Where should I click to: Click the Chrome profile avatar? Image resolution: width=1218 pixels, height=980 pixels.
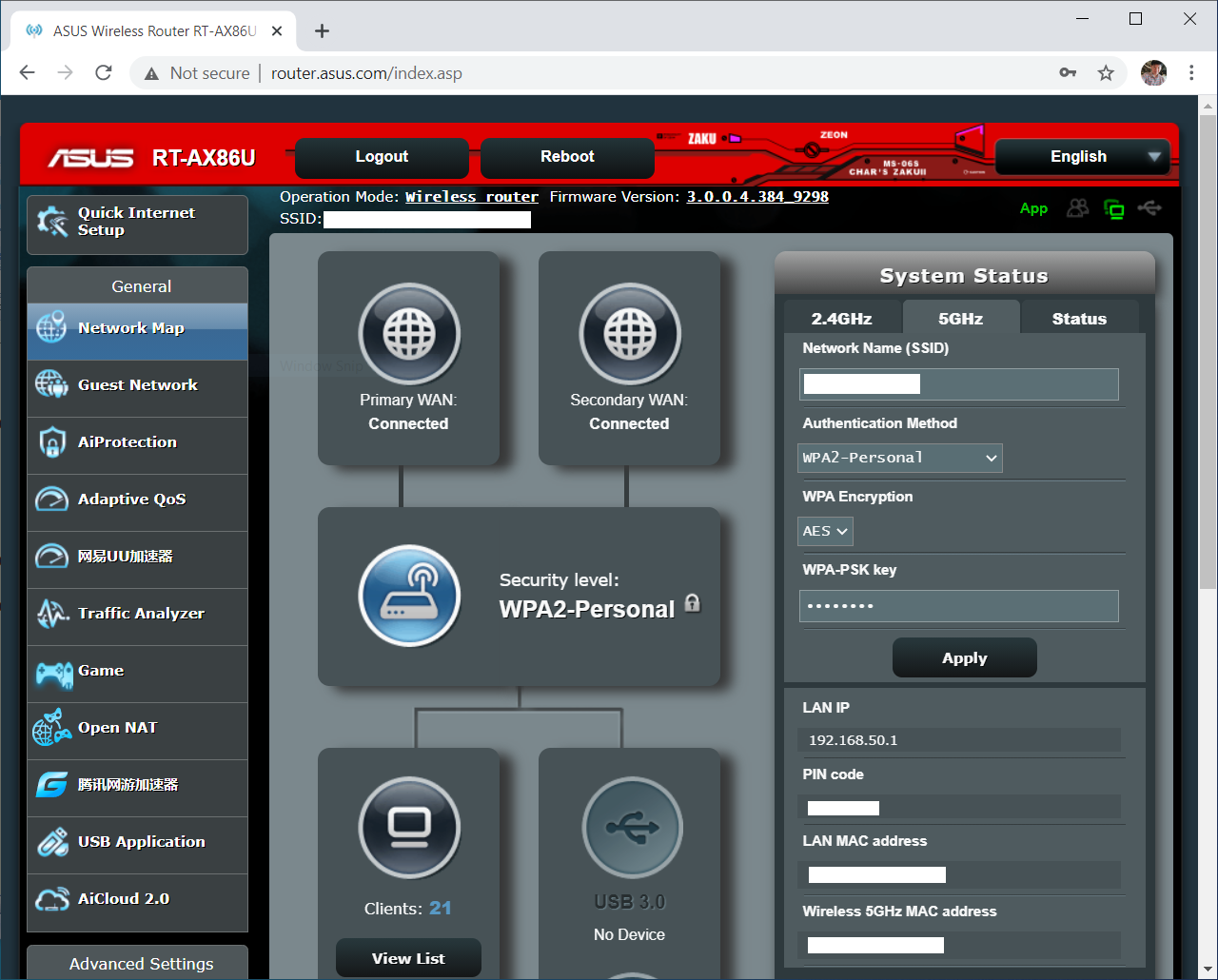click(x=1153, y=72)
